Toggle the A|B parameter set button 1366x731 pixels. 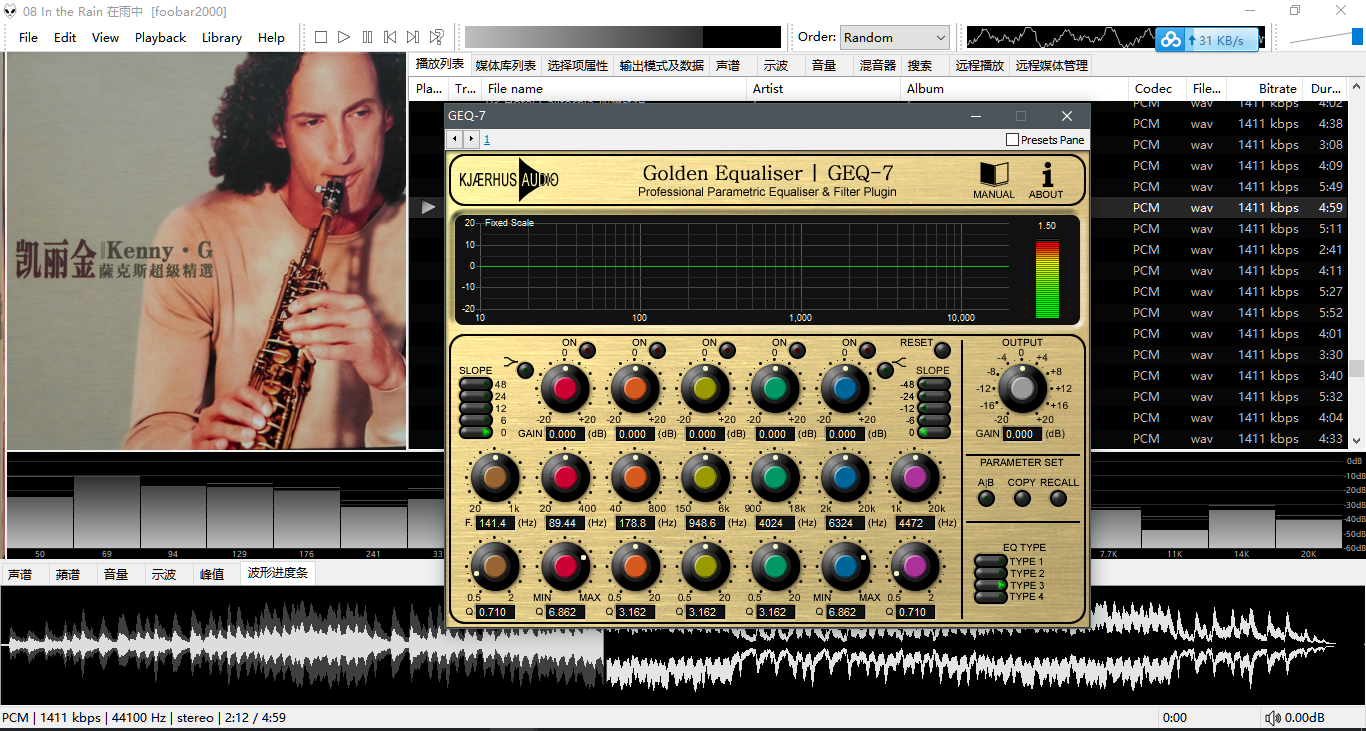[986, 498]
